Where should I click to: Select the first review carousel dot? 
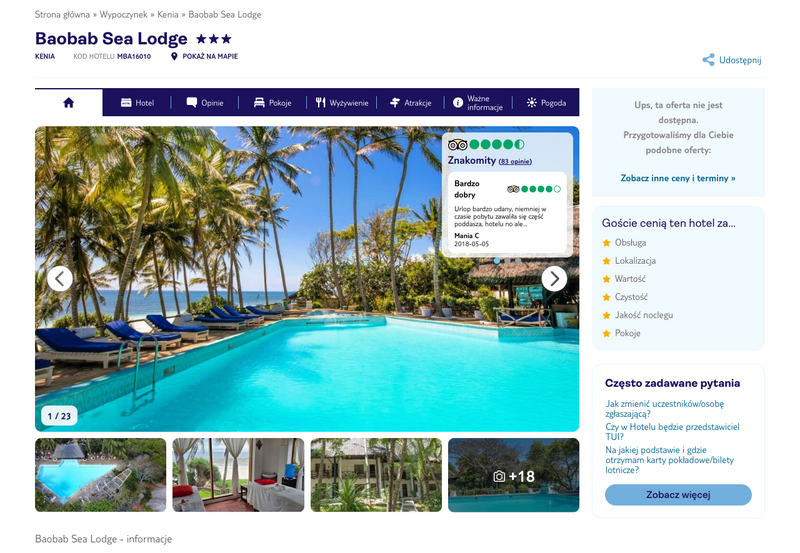[x=497, y=261]
